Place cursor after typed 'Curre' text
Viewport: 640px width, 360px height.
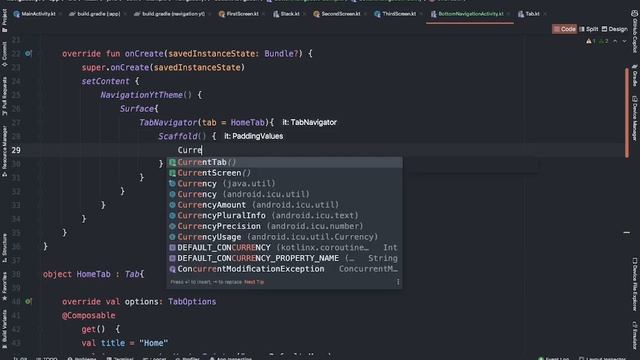[202, 150]
